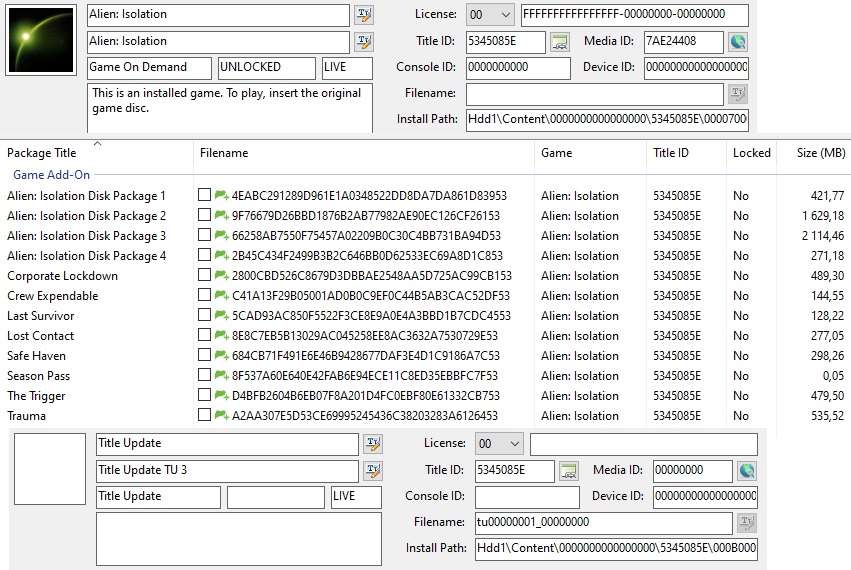This screenshot has width=851, height=570.
Task: Click the rename icon beside the empty Filename field
Action: [737, 93]
